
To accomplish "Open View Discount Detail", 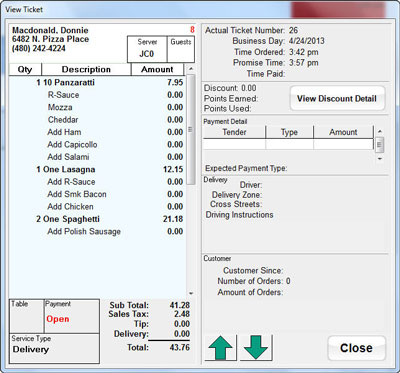I will pyautogui.click(x=337, y=99).
